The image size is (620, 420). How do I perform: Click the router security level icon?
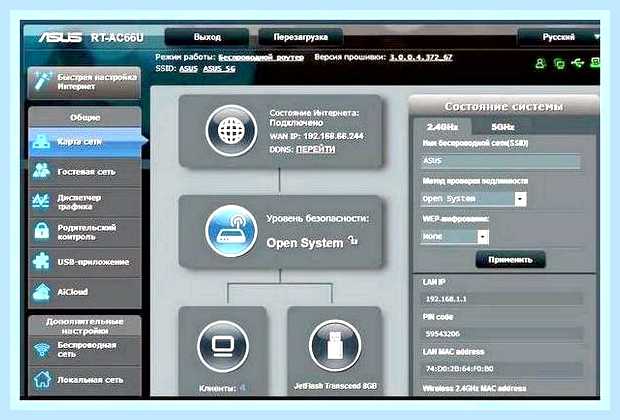(x=231, y=231)
